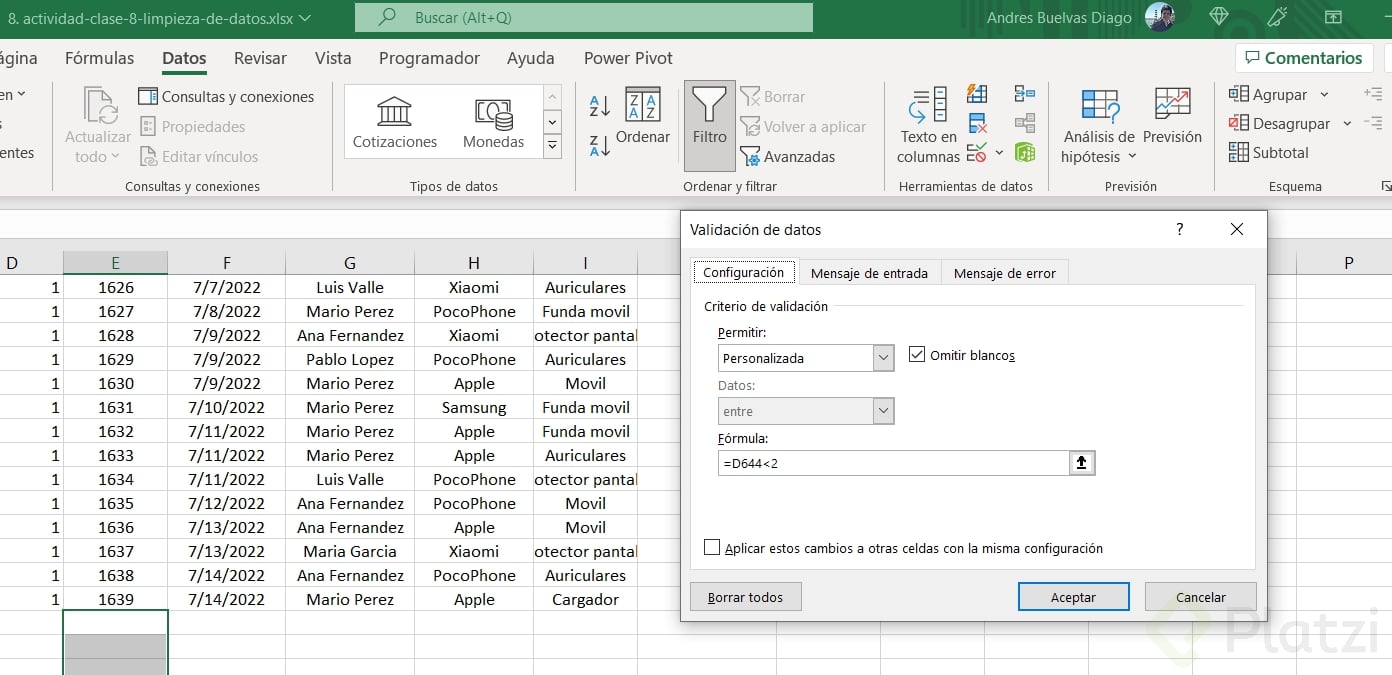Viewport: 1392px width, 675px height.
Task: Sort ascending with the A-Z icon
Action: [600, 106]
